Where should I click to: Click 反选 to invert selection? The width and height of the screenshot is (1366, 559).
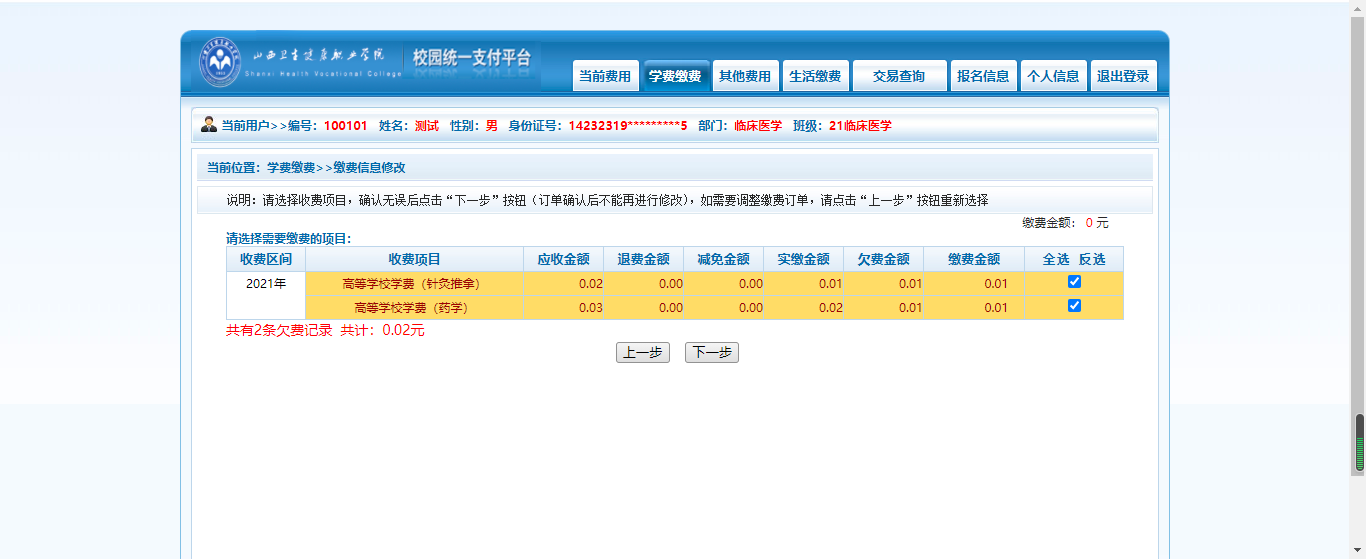[x=1092, y=259]
